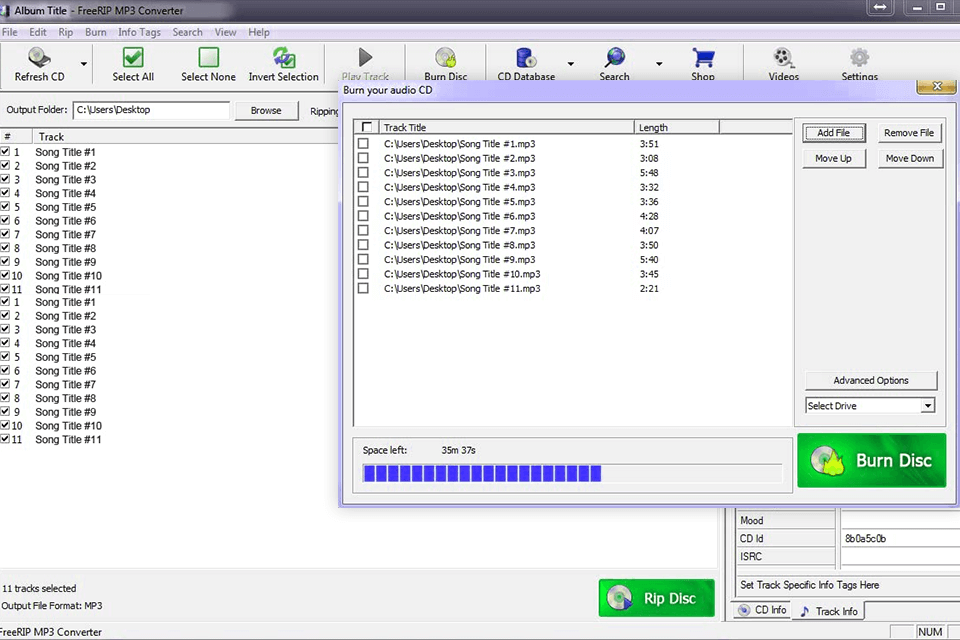Open Settings gear in toolbar

pos(859,58)
